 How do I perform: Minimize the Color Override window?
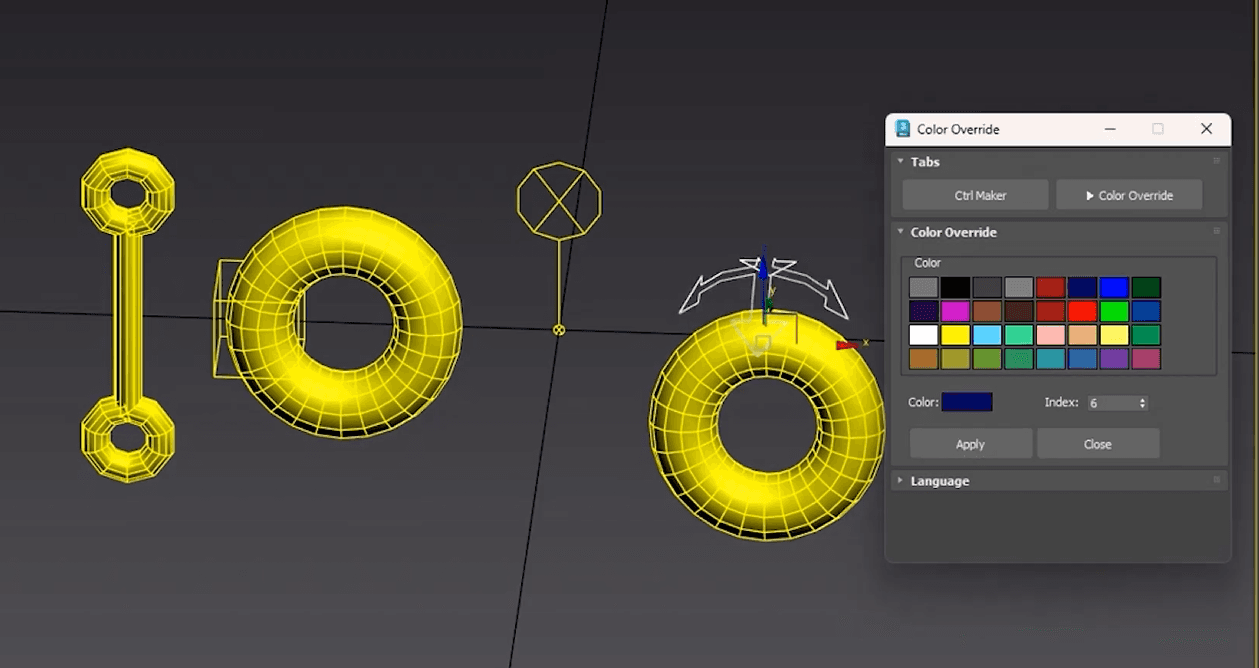coord(1111,129)
